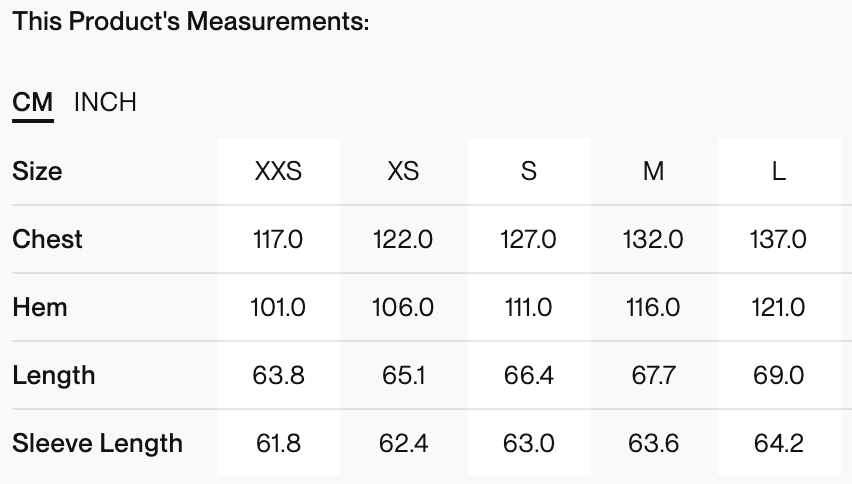
Task: Click the Size row header label
Action: point(37,171)
